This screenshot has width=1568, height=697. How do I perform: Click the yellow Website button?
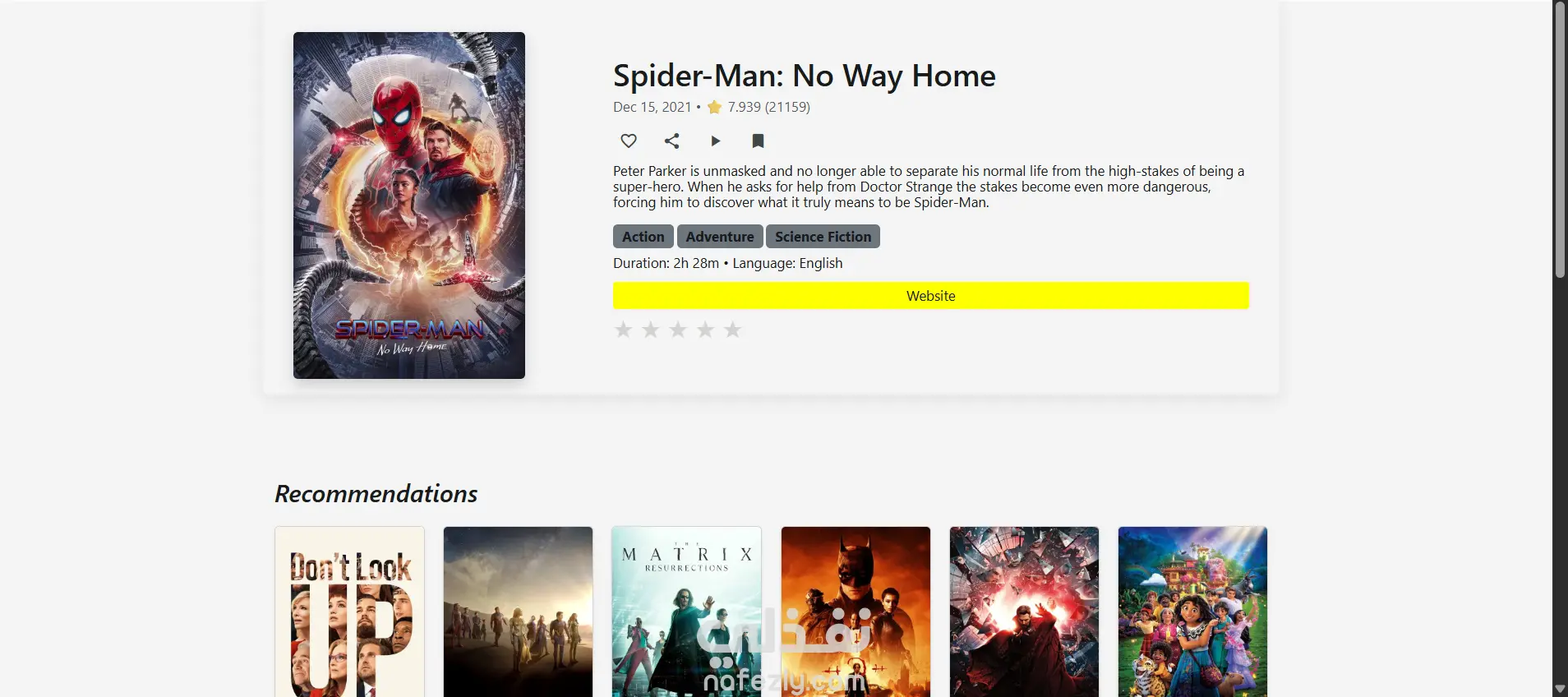point(930,296)
